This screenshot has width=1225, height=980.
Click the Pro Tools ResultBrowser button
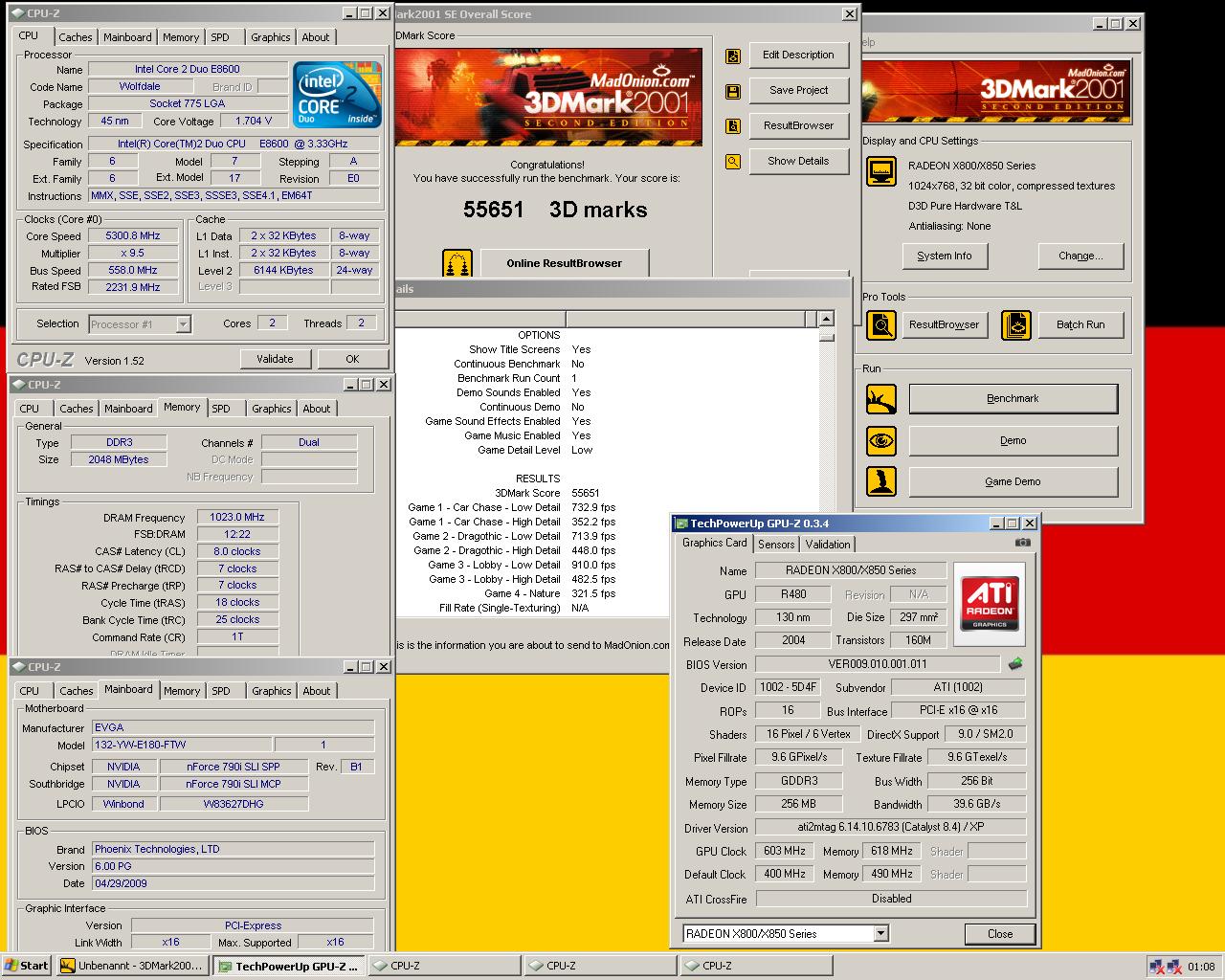click(944, 325)
